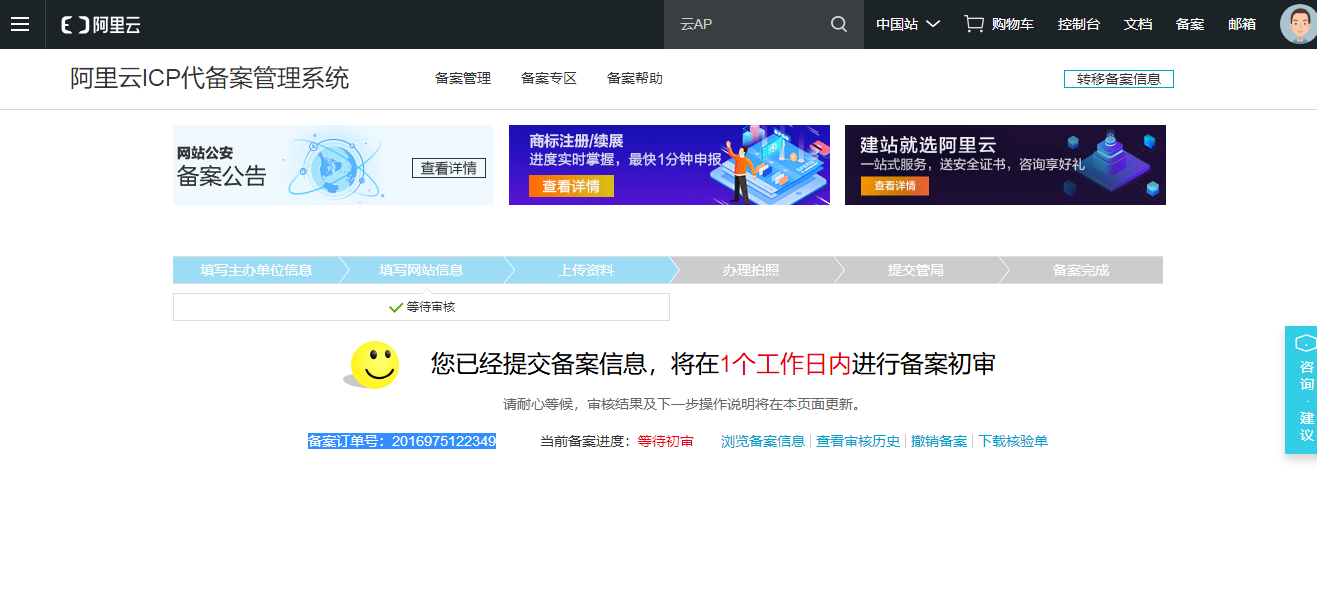Viewport: 1317px width, 603px height.
Task: Select the 办理拍照 progress step
Action: [751, 270]
